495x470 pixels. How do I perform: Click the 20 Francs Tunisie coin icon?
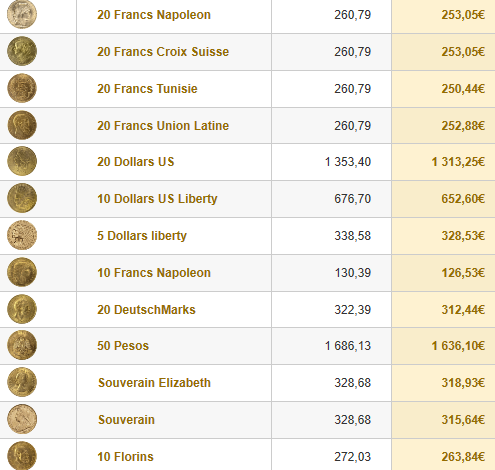(x=22, y=88)
